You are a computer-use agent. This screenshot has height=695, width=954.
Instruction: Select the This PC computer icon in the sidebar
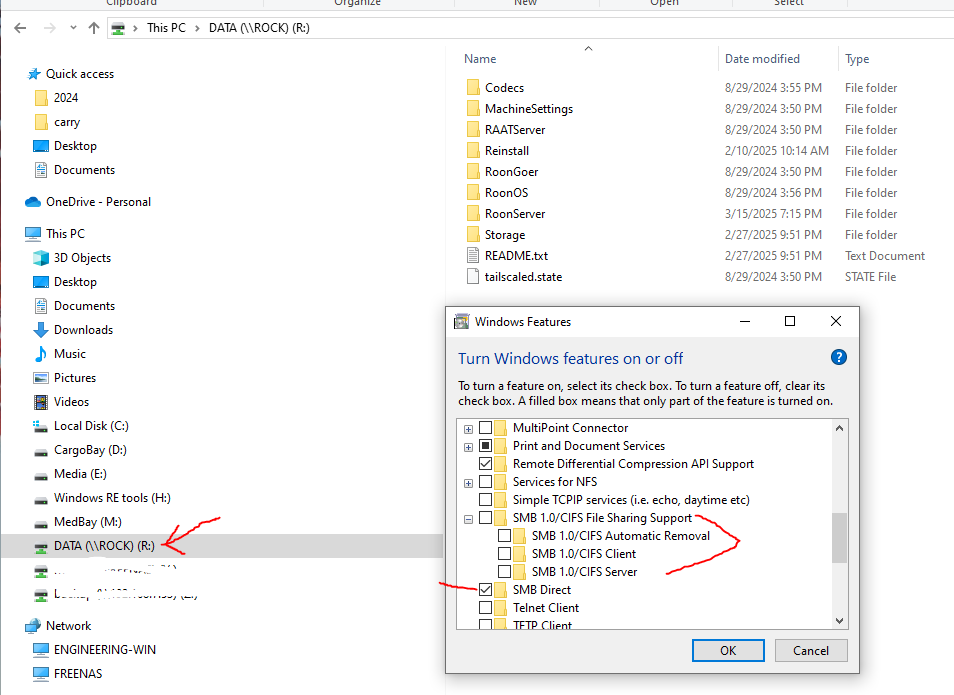(33, 234)
